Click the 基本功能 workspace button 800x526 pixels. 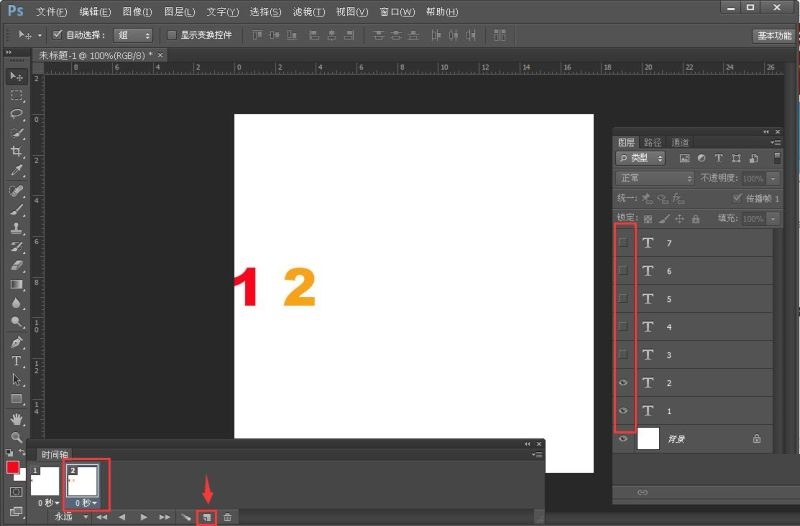772,35
